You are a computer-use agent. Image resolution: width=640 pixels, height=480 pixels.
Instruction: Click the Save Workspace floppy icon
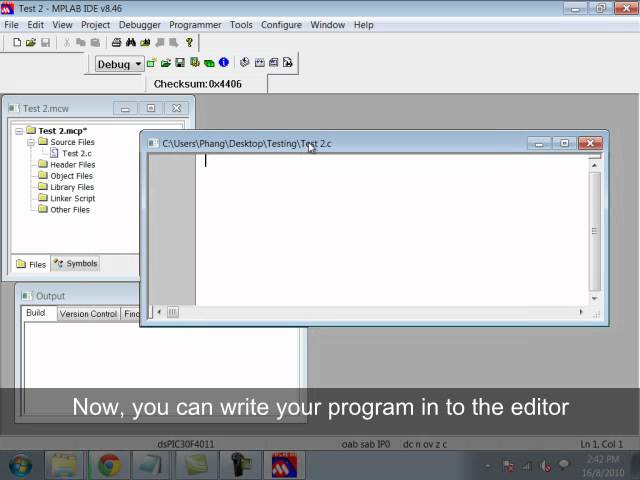180,62
